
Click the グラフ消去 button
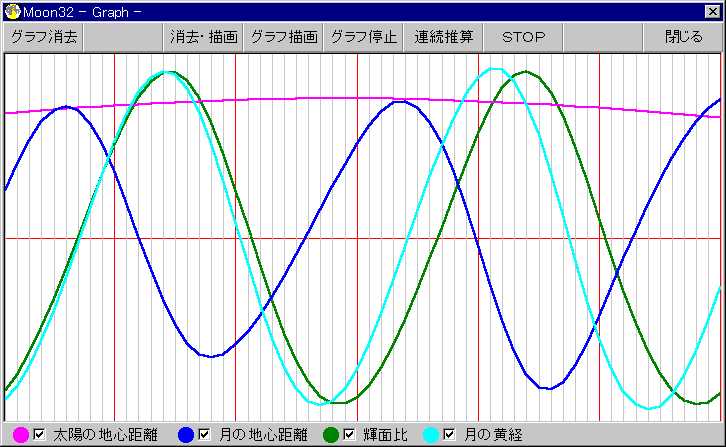43,37
